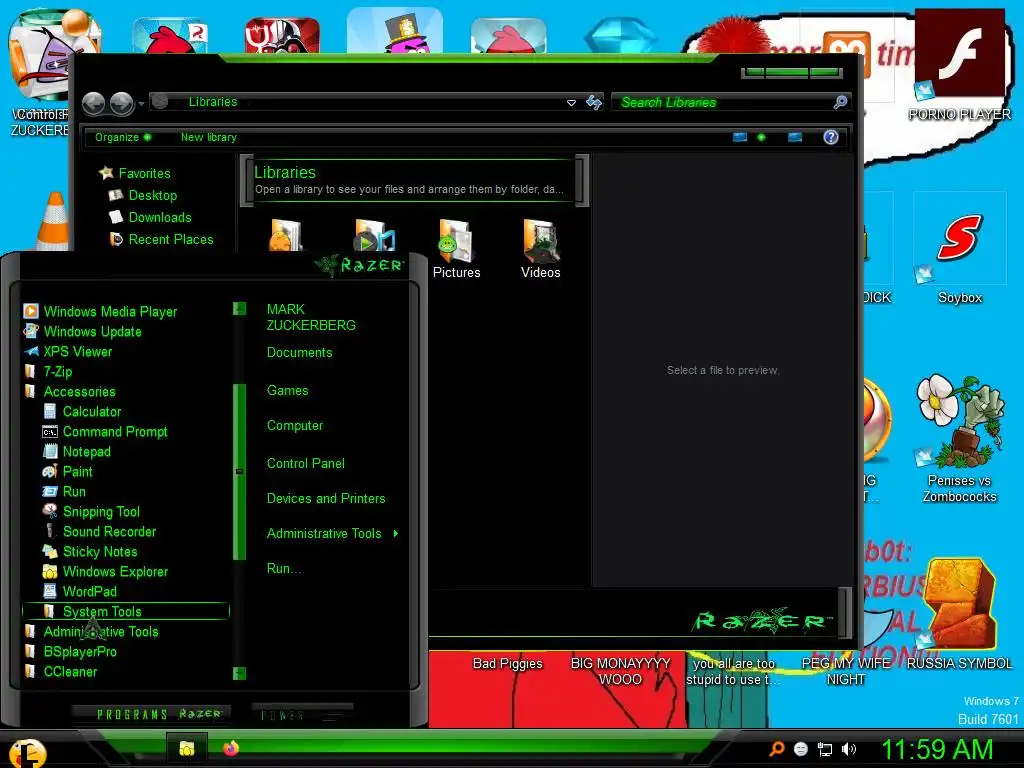Click the volume speaker tray icon
This screenshot has width=1024, height=768.
pyautogui.click(x=849, y=749)
